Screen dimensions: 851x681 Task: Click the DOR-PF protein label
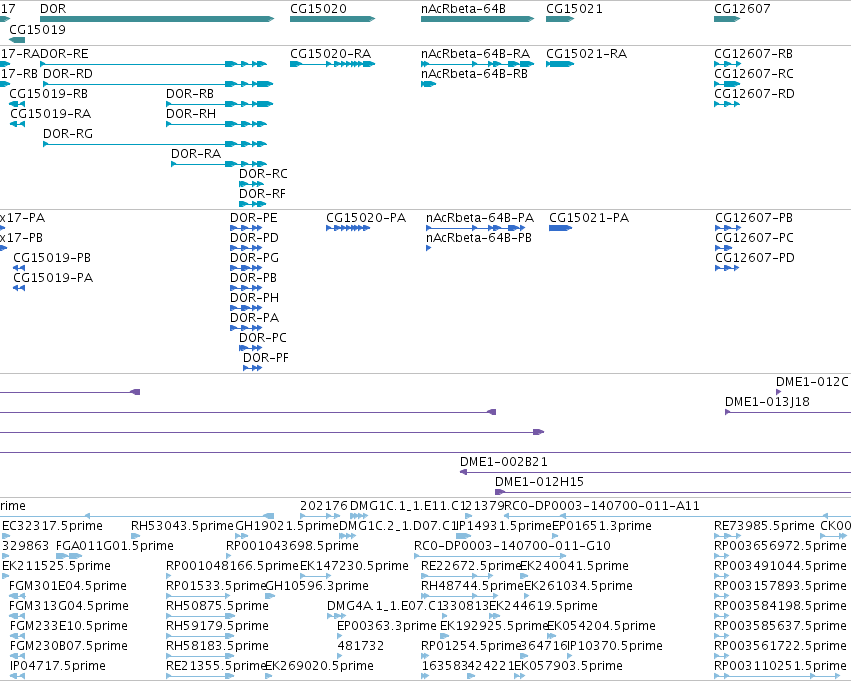(x=265, y=358)
